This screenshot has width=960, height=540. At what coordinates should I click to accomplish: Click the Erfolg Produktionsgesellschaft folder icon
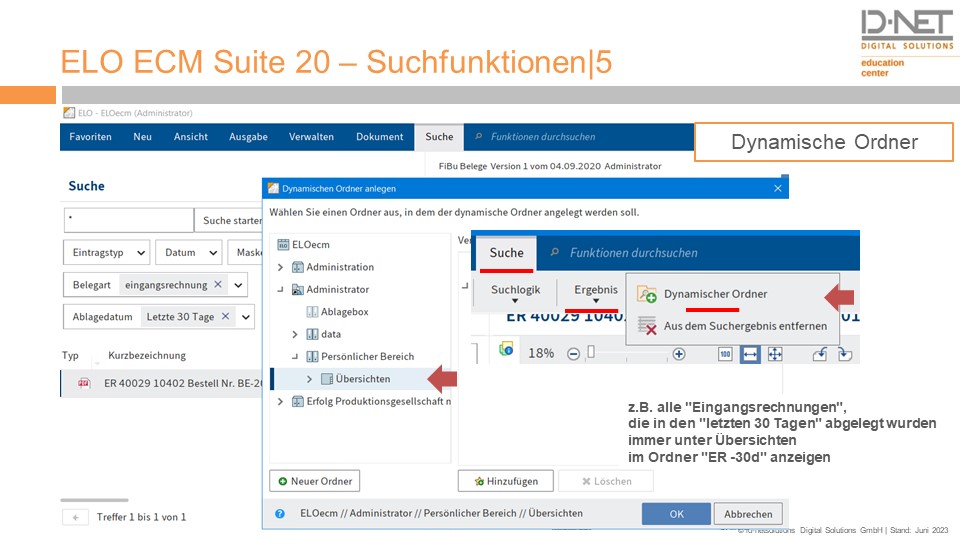pyautogui.click(x=298, y=401)
